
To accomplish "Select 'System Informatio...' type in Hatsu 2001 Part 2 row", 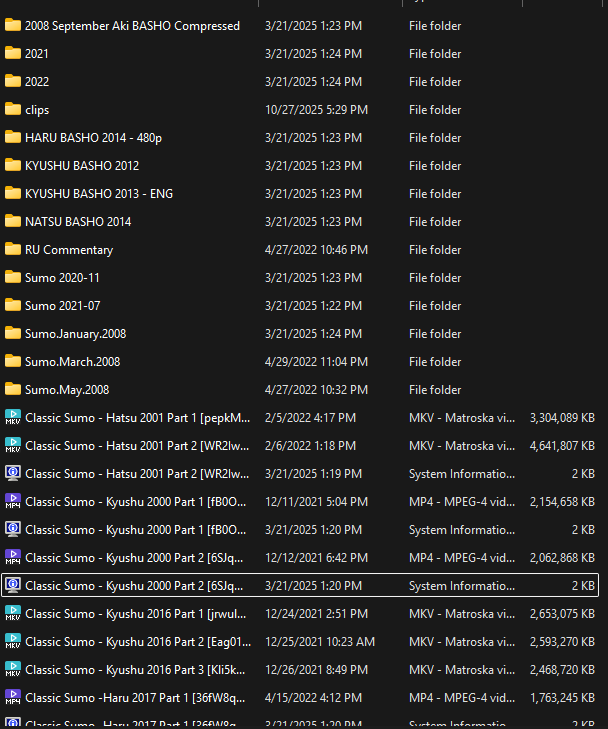I will coord(462,474).
